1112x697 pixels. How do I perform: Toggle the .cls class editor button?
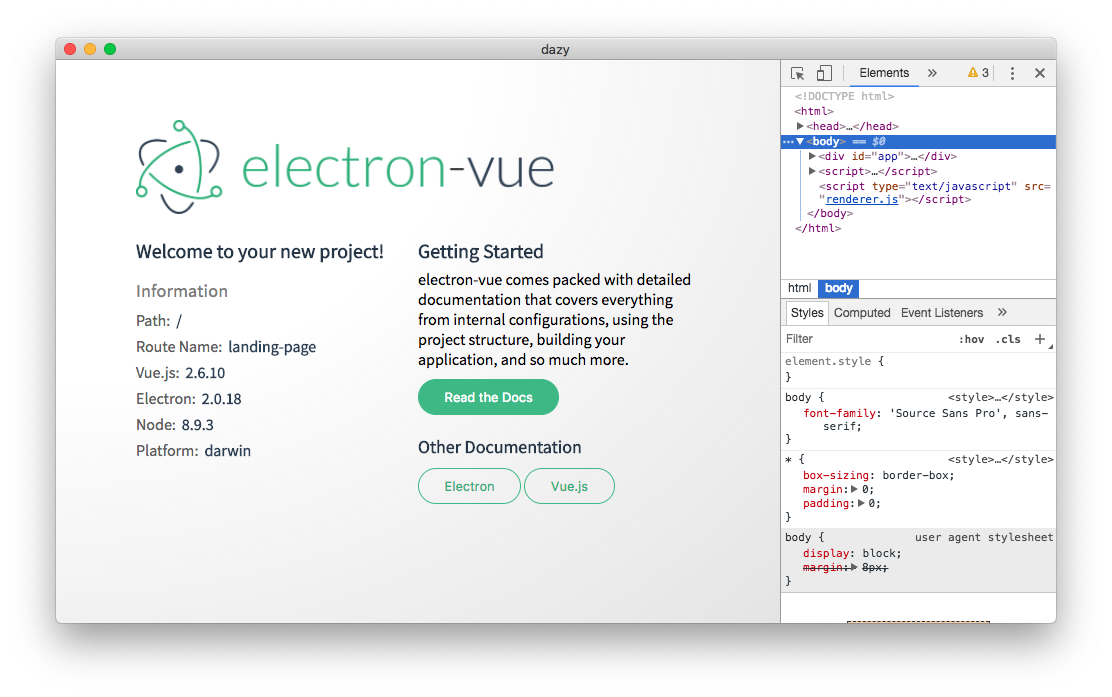click(1008, 339)
